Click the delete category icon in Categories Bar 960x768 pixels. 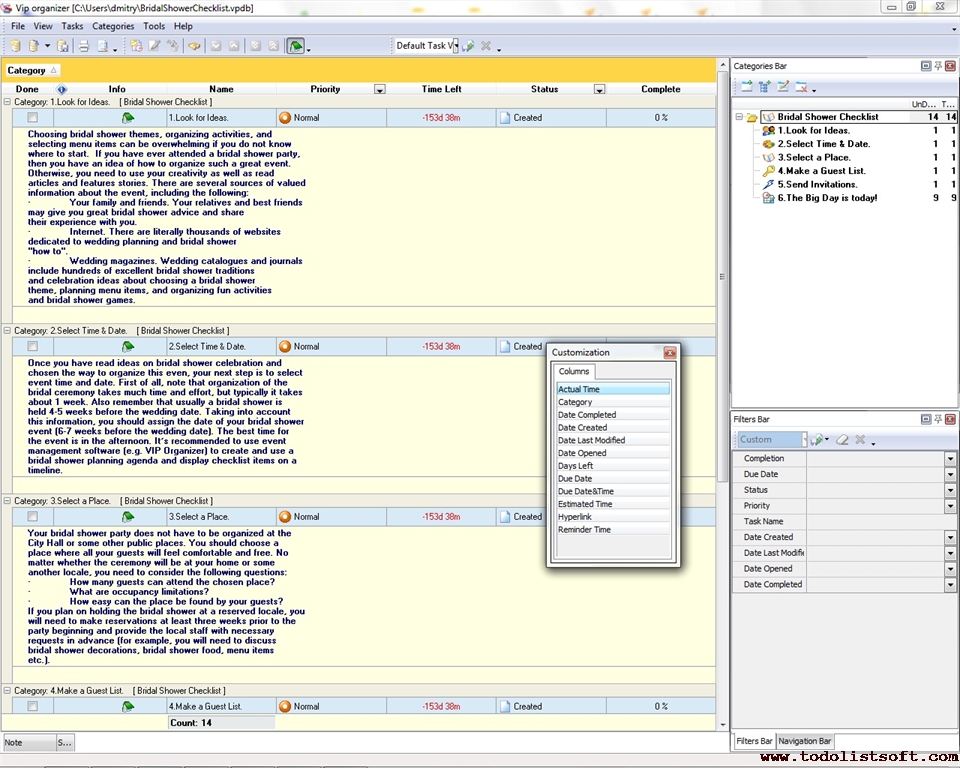[801, 88]
